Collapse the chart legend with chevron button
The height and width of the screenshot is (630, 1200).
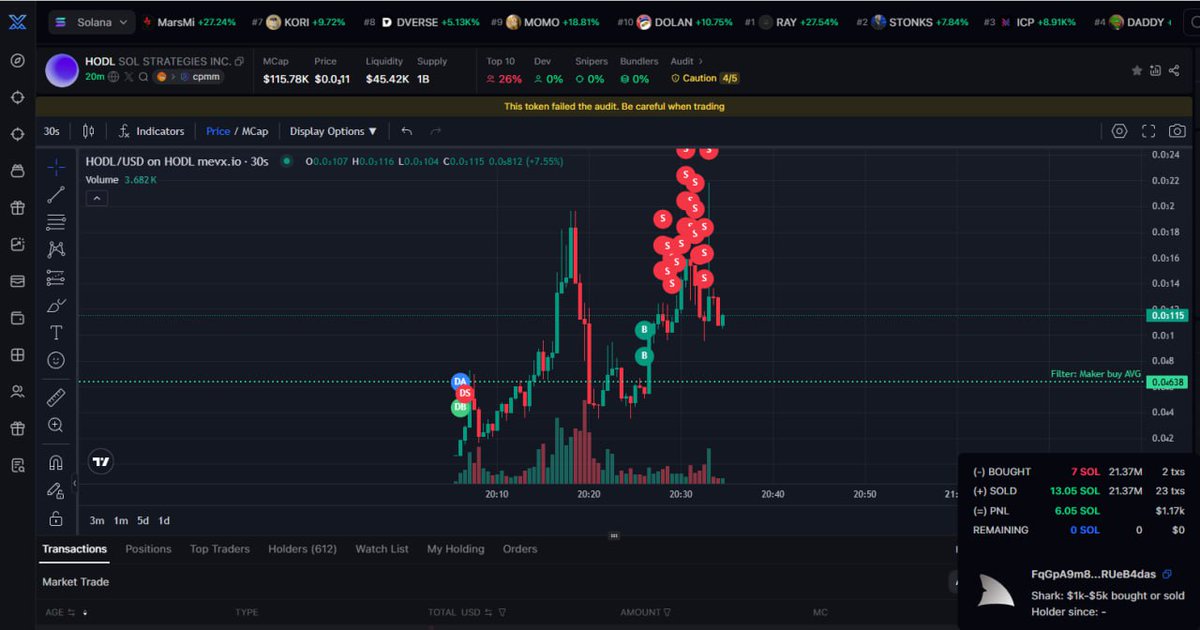click(96, 199)
